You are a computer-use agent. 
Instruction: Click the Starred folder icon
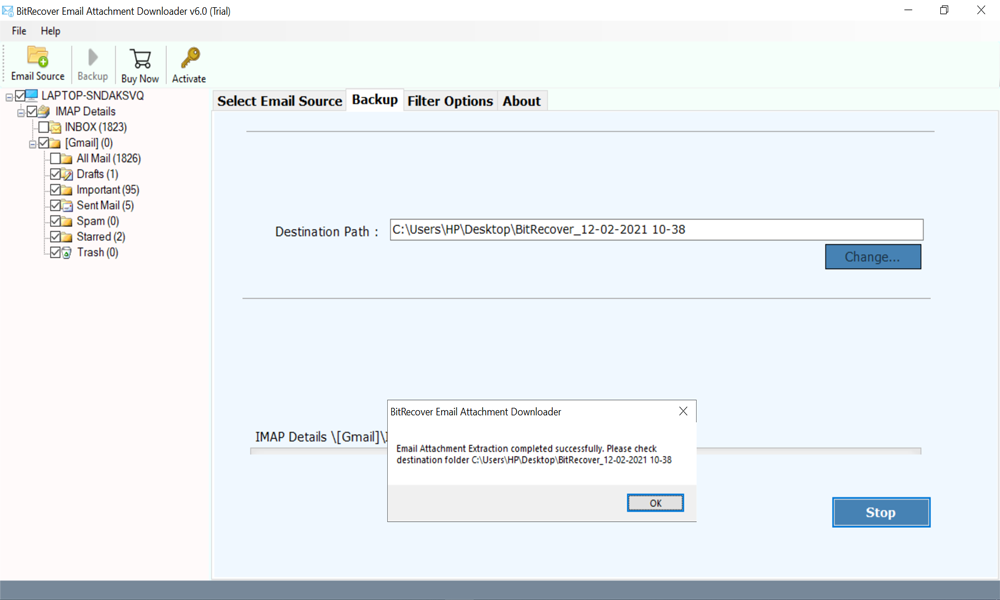[67, 237]
